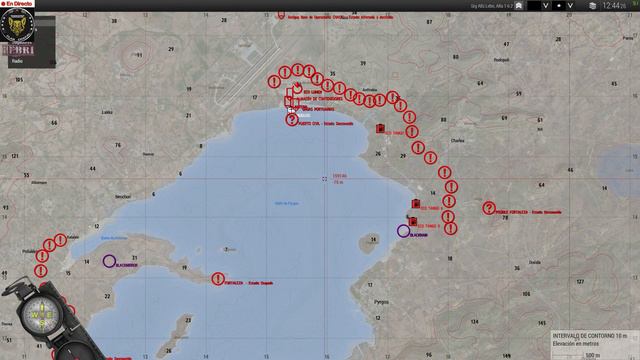Click the Neochori town label
This screenshot has width=640, height=360.
click(123, 197)
